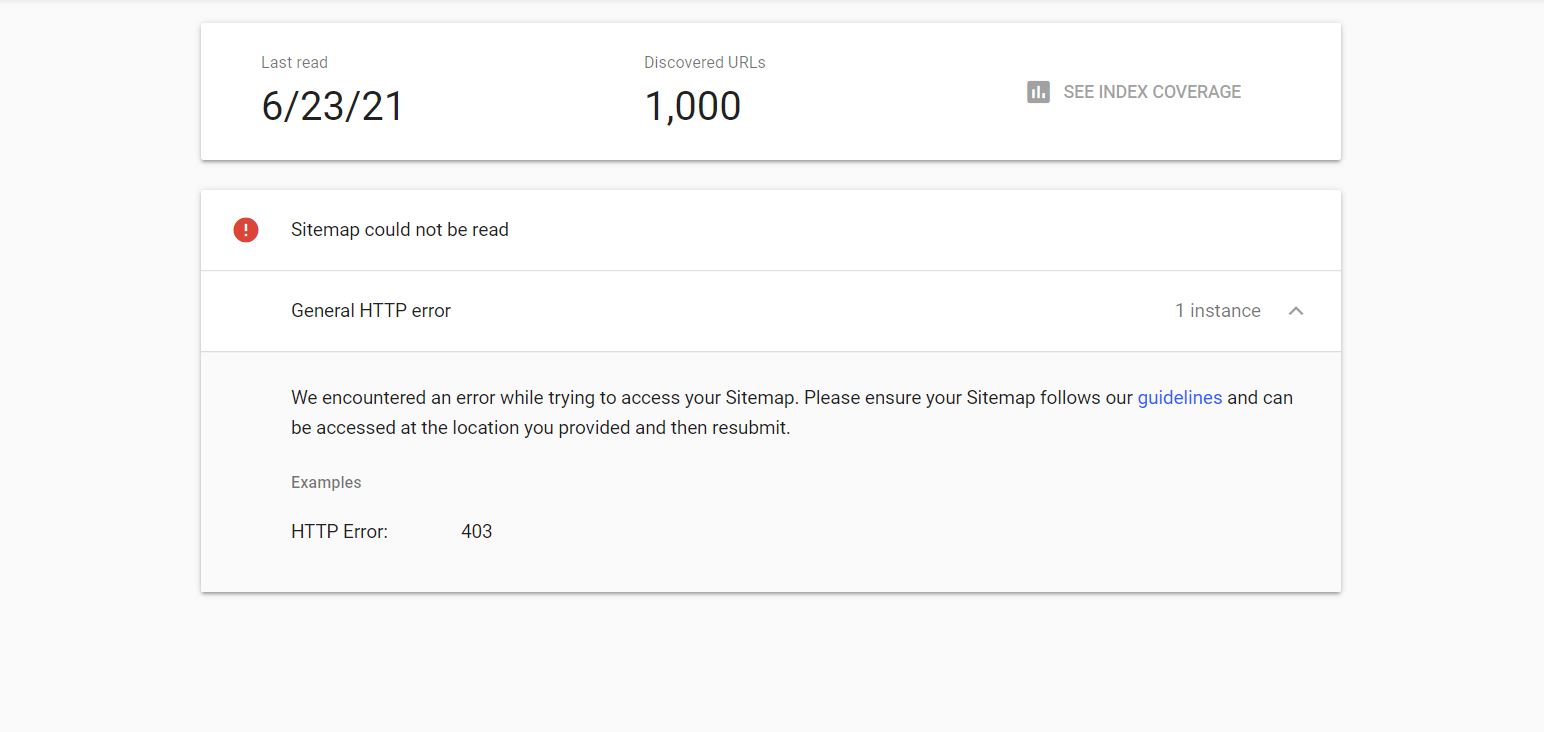Click the 'HTTP Error:' label
The width and height of the screenshot is (1544, 732).
(x=340, y=531)
